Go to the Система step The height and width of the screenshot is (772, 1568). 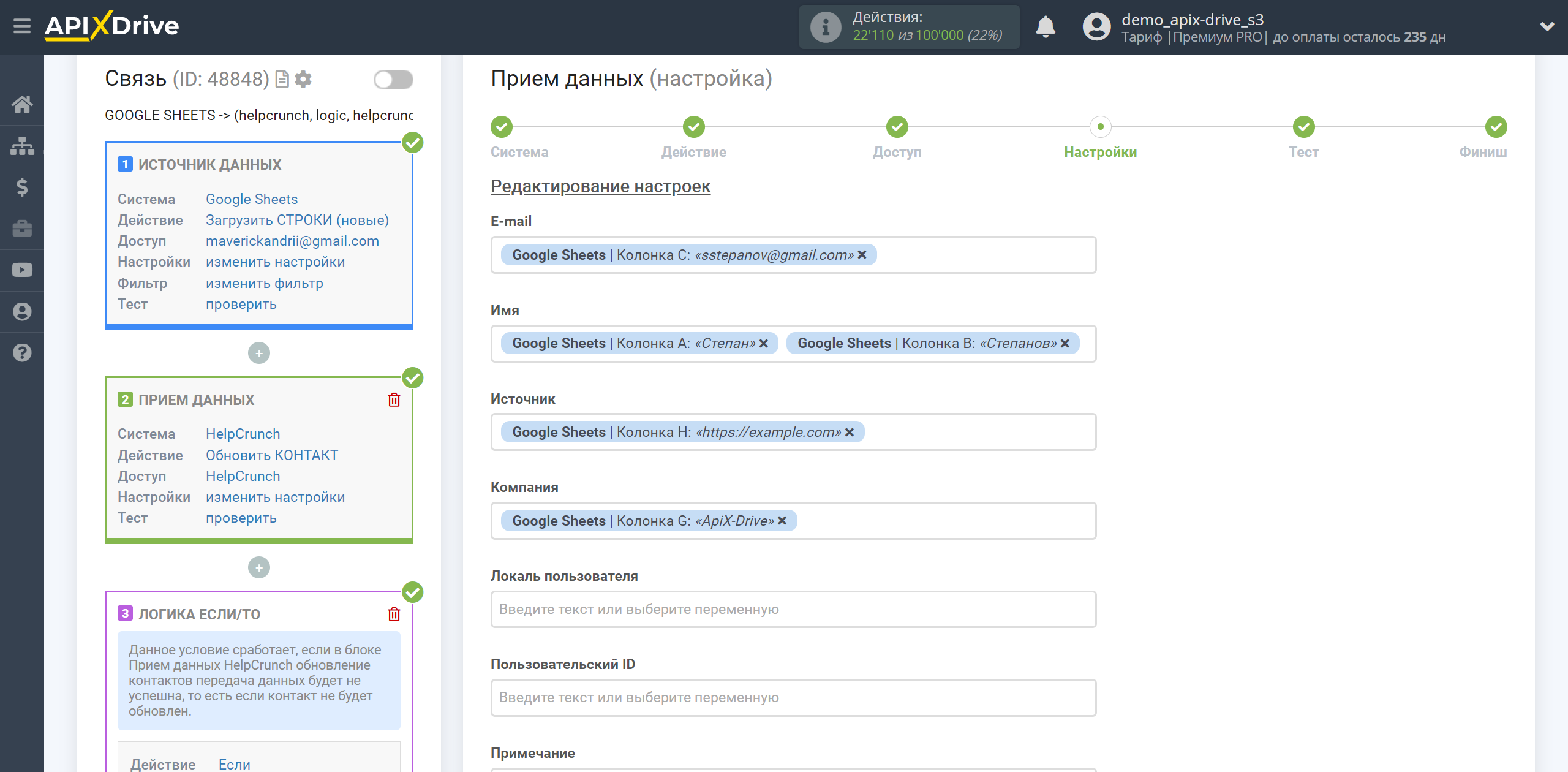point(502,127)
